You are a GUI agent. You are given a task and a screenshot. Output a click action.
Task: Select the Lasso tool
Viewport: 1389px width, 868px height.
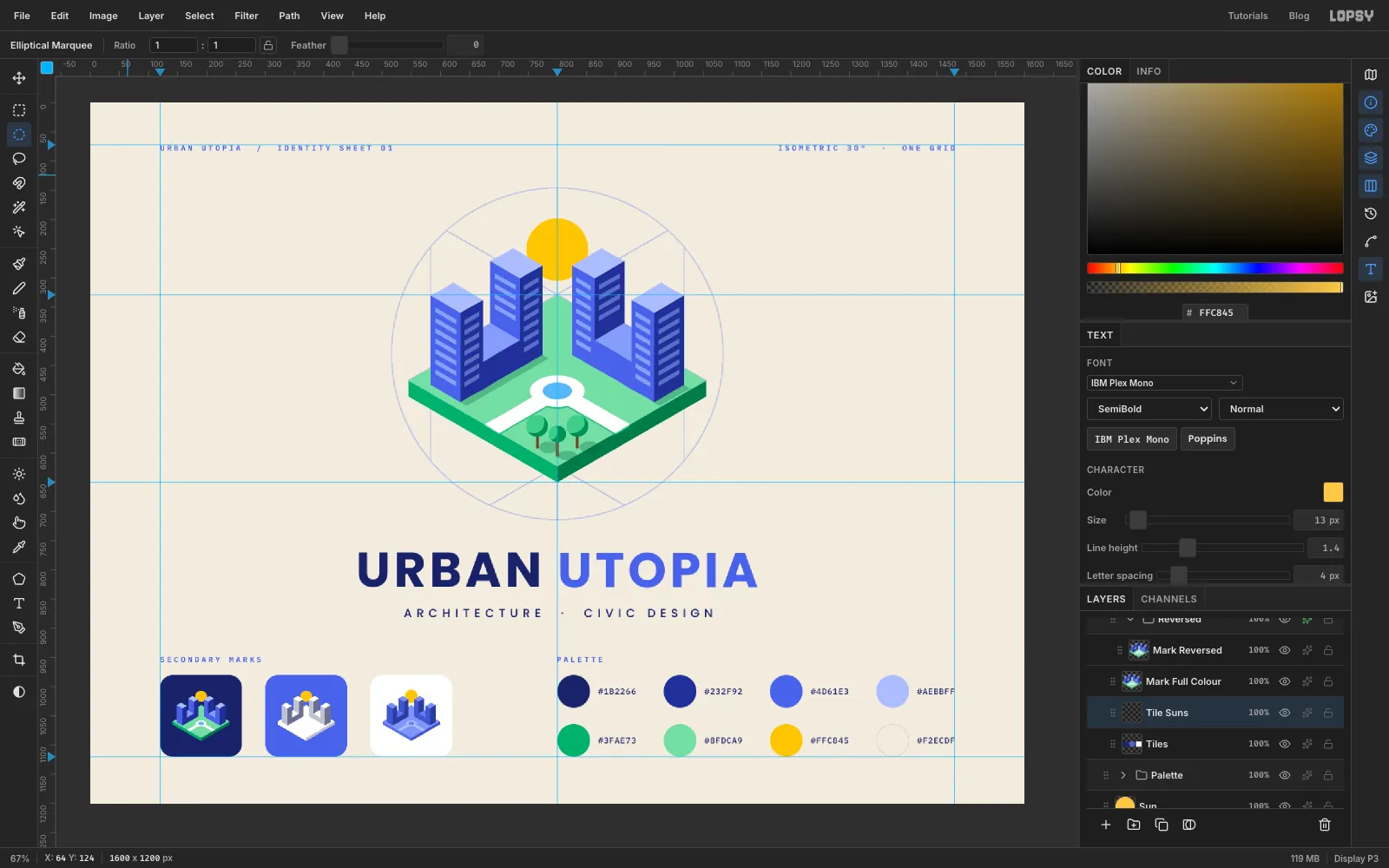[x=19, y=159]
